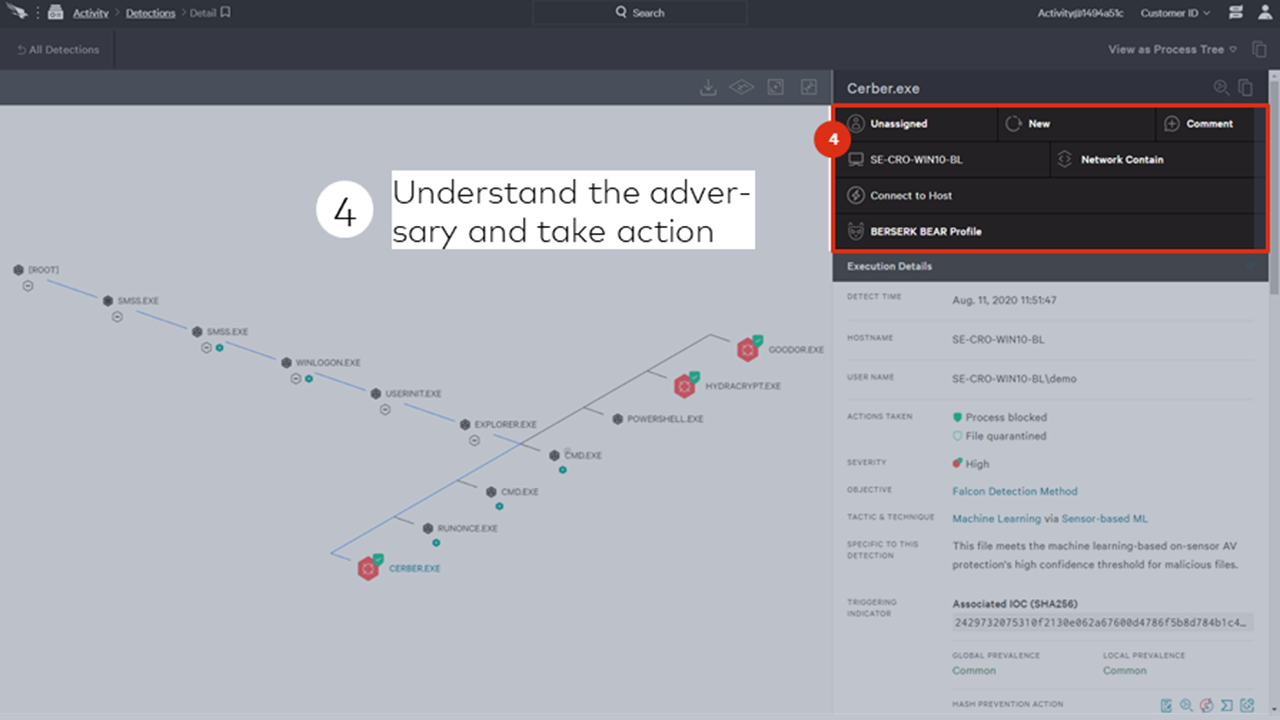Screen dimensions: 1280x720
Task: Select the HYDRACRYPT.EXE red node
Action: tap(685, 385)
